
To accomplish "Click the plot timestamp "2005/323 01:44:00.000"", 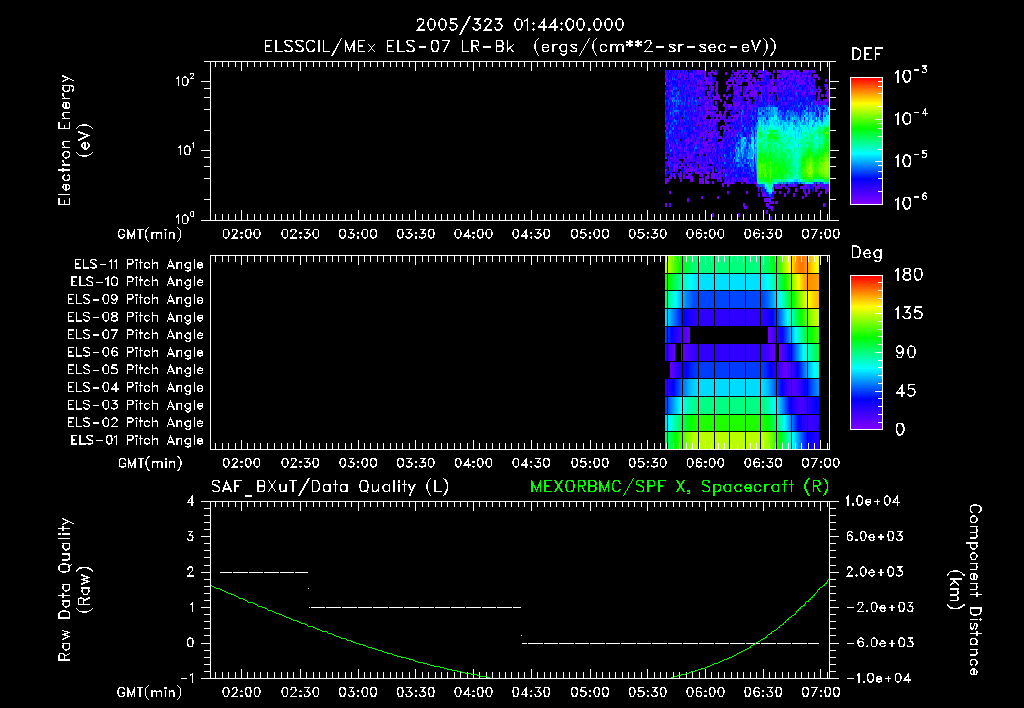I will (x=520, y=25).
